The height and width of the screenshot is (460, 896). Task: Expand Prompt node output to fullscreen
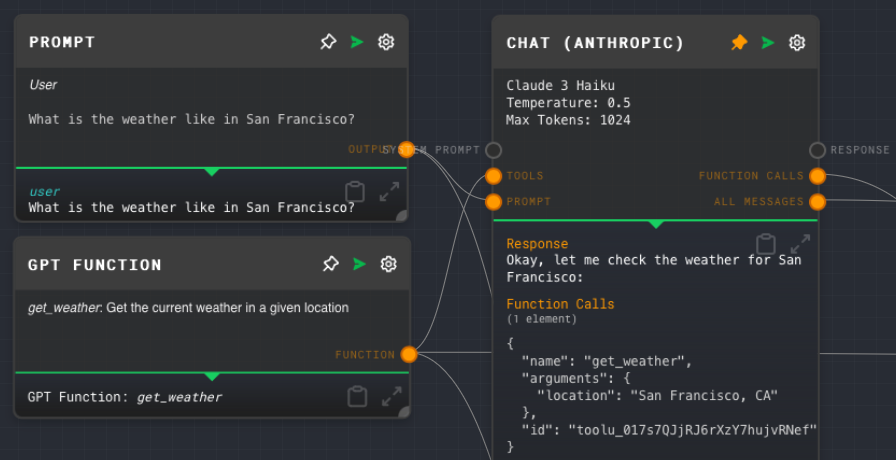tap(390, 192)
